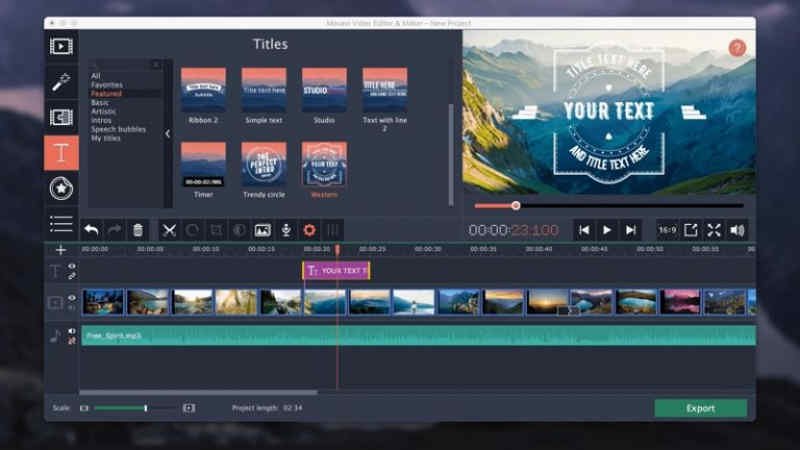Select the Free_Spirit.mp3 audio clip

(x=418, y=336)
